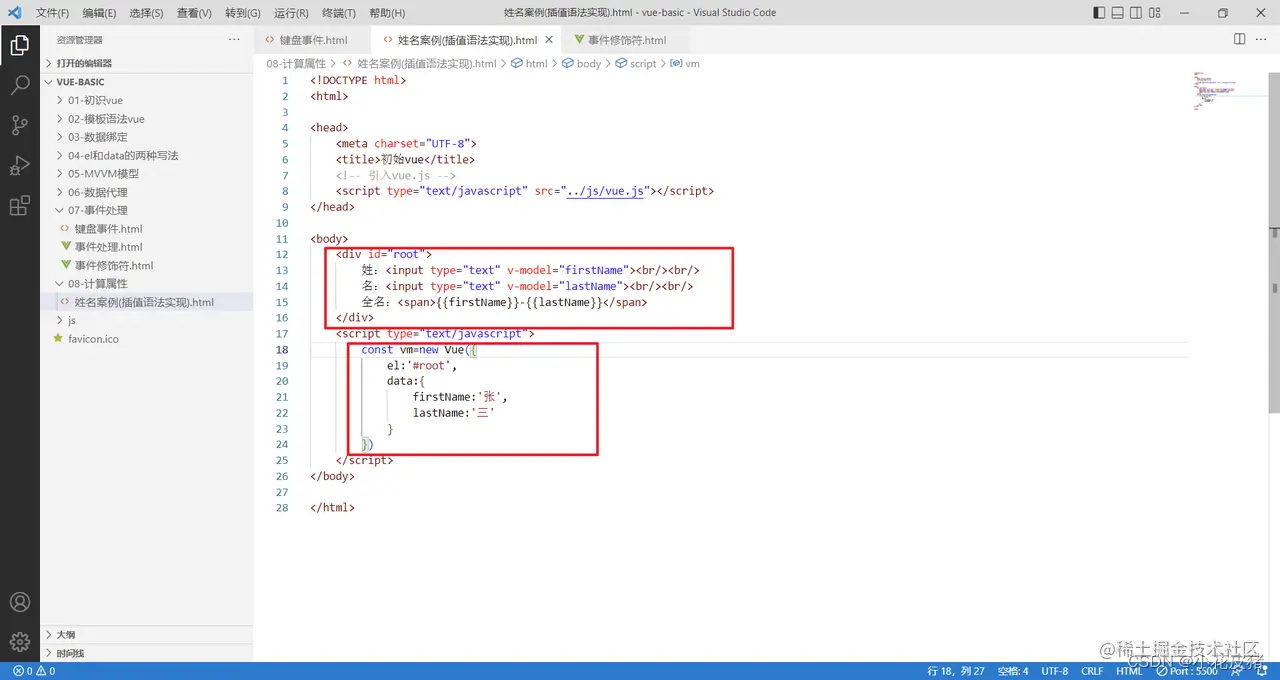Image resolution: width=1280 pixels, height=680 pixels.
Task: Open 编辑(E) menu
Action: [99, 13]
